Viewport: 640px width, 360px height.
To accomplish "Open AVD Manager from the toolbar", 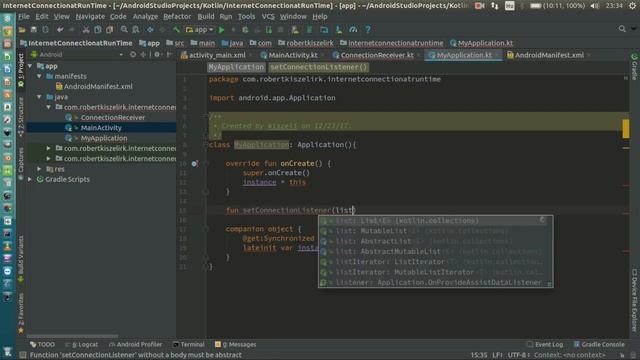I will (295, 29).
